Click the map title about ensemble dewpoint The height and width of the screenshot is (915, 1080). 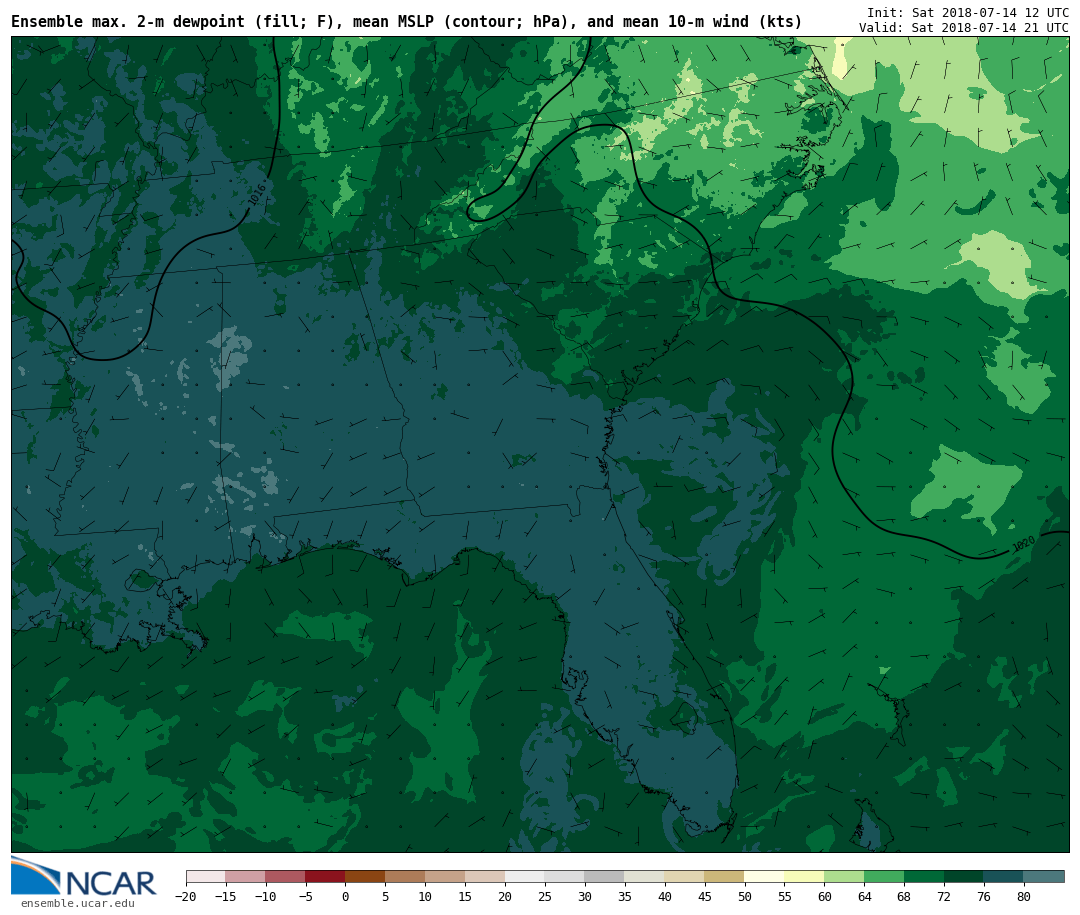406,22
